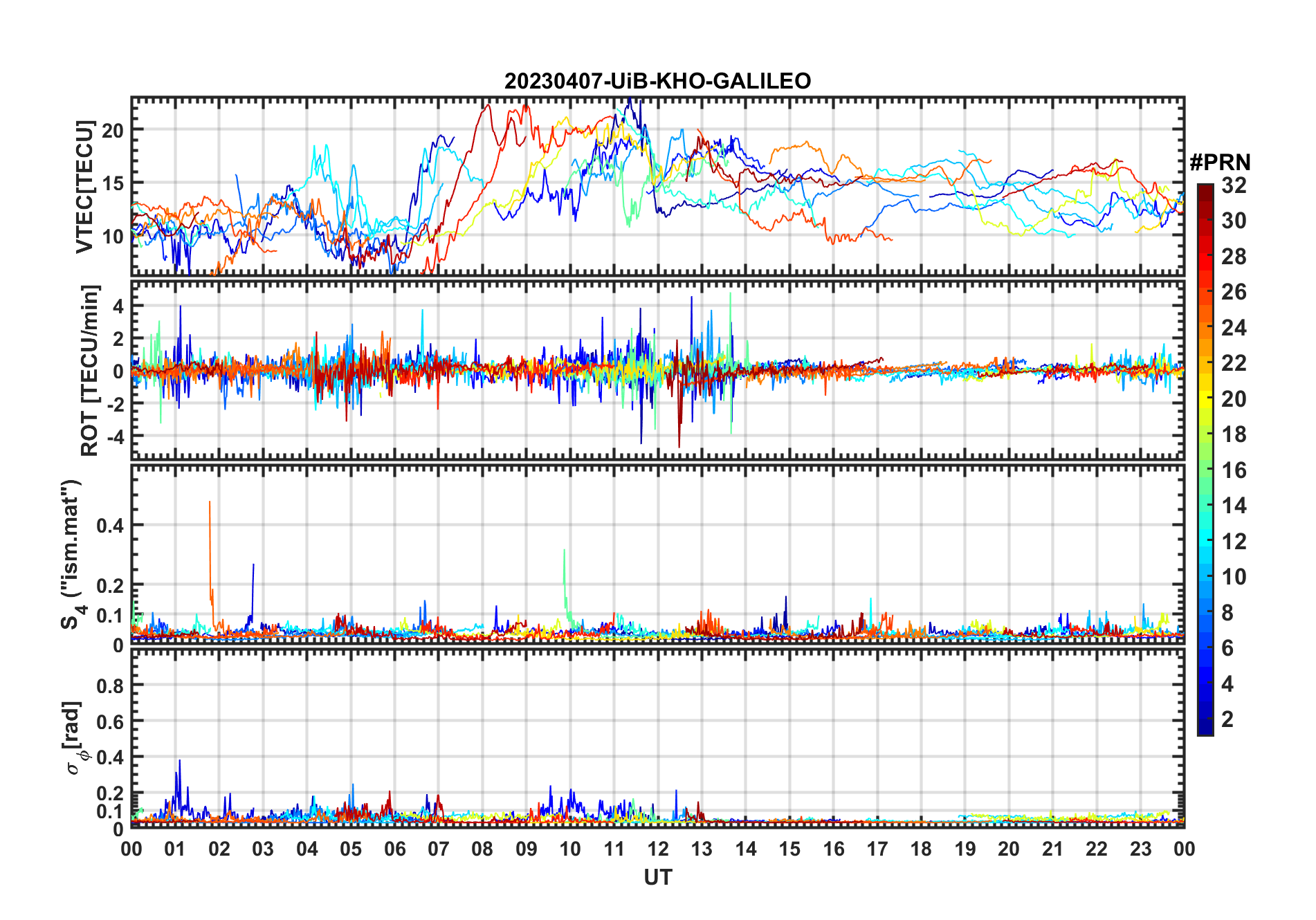This screenshot has width=1316, height=920.
Task: Click the ROT [TECU/min] y-axis label
Action: (x=90, y=370)
